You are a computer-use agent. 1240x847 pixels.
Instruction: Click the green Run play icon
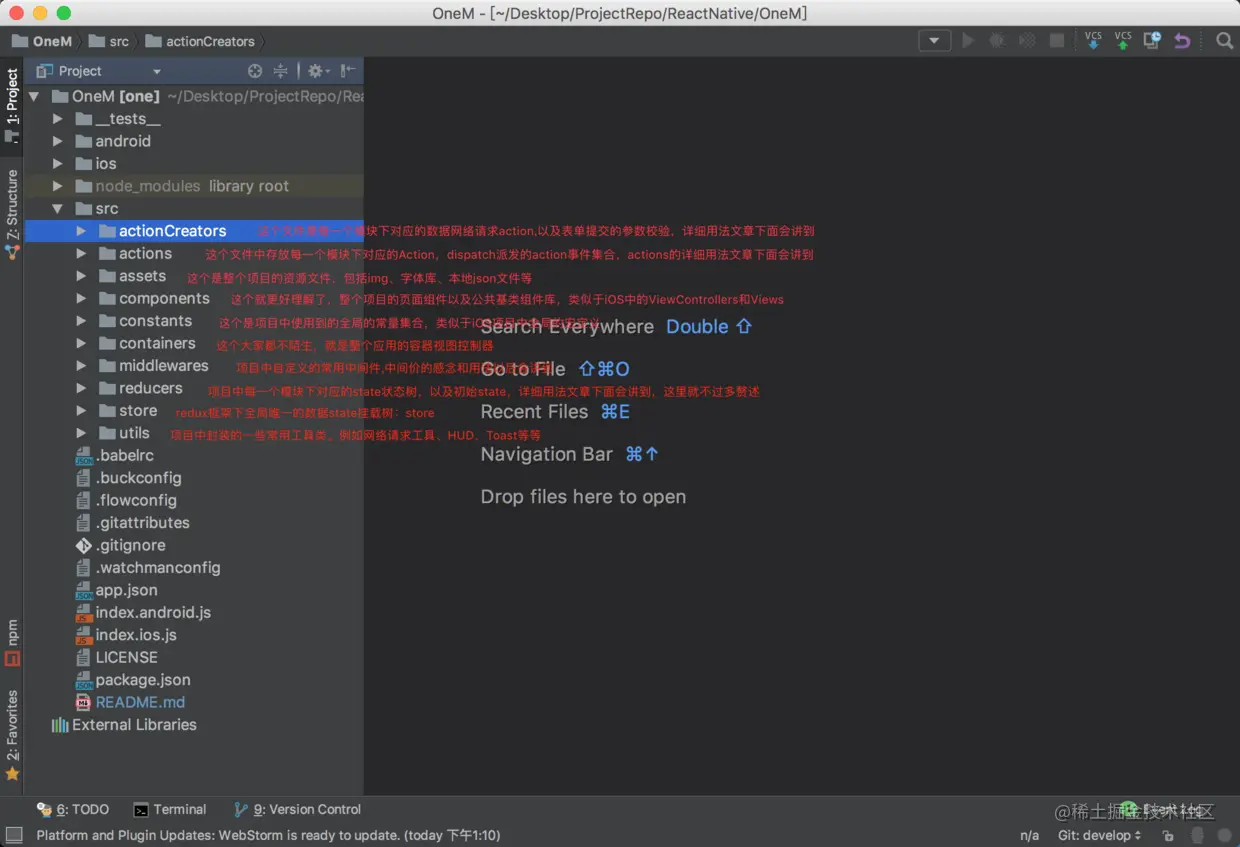point(967,41)
